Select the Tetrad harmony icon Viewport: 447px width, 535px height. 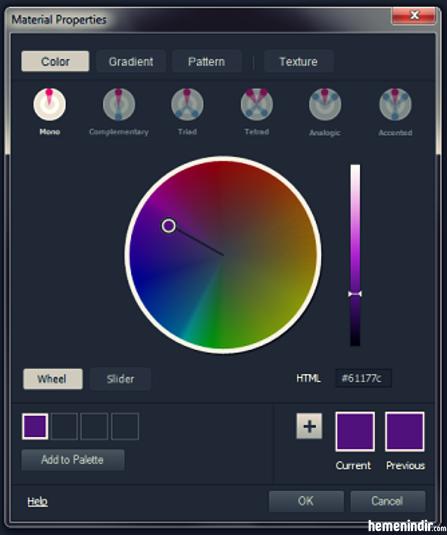pyautogui.click(x=257, y=104)
